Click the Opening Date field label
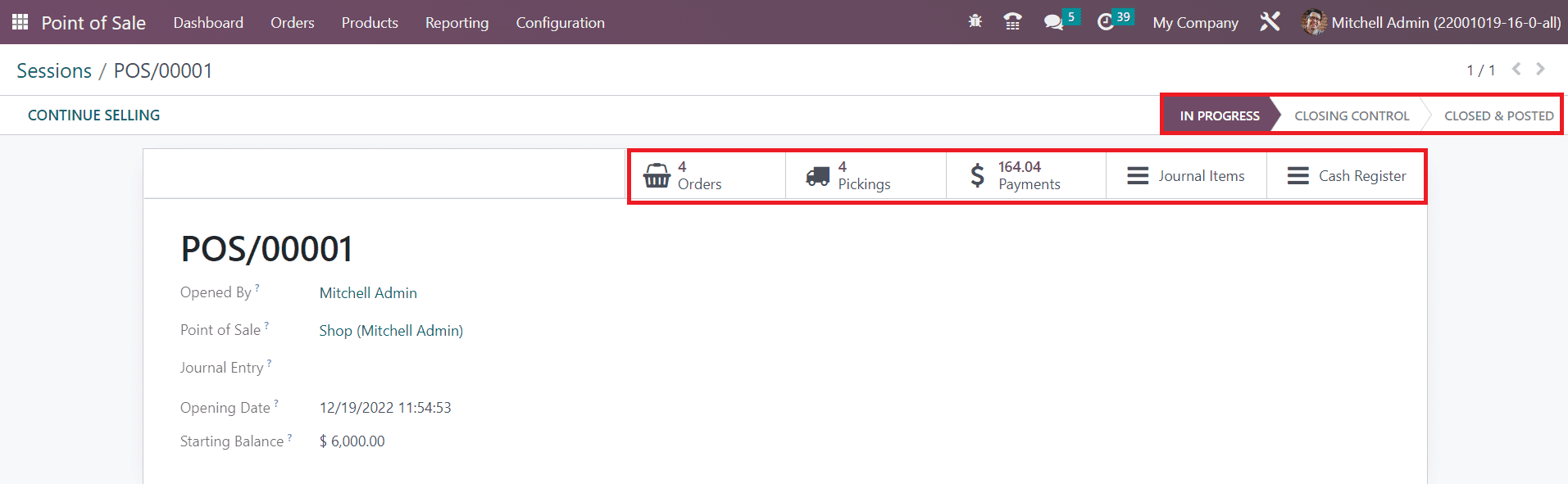Image resolution: width=1568 pixels, height=484 pixels. tap(225, 408)
